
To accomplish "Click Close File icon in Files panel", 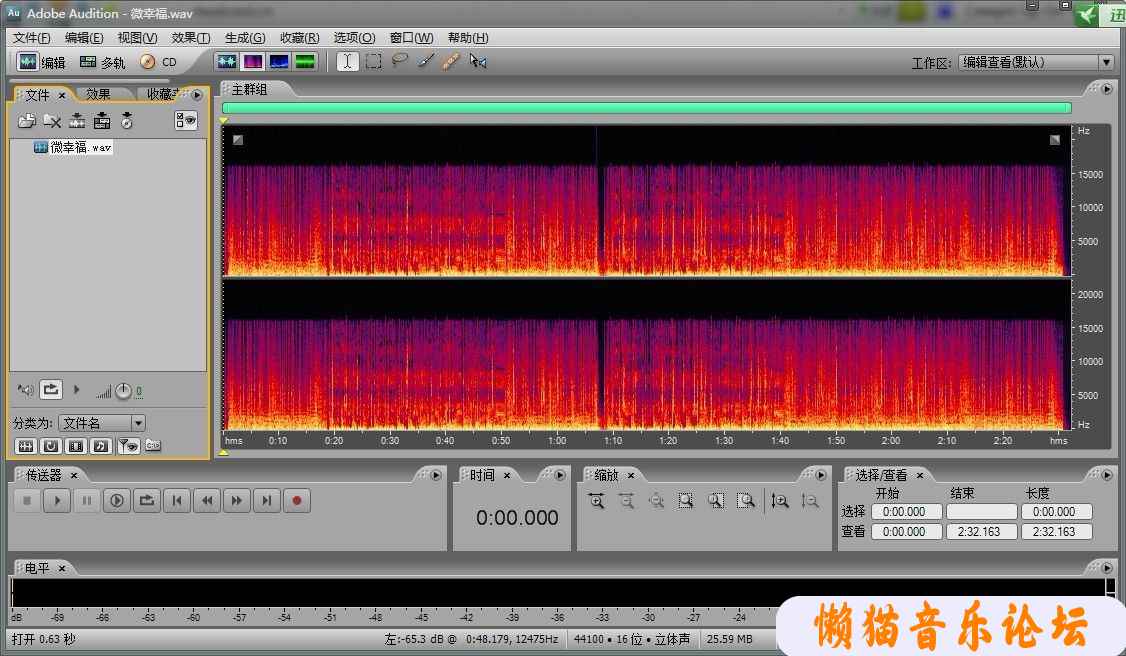I will [x=52, y=121].
